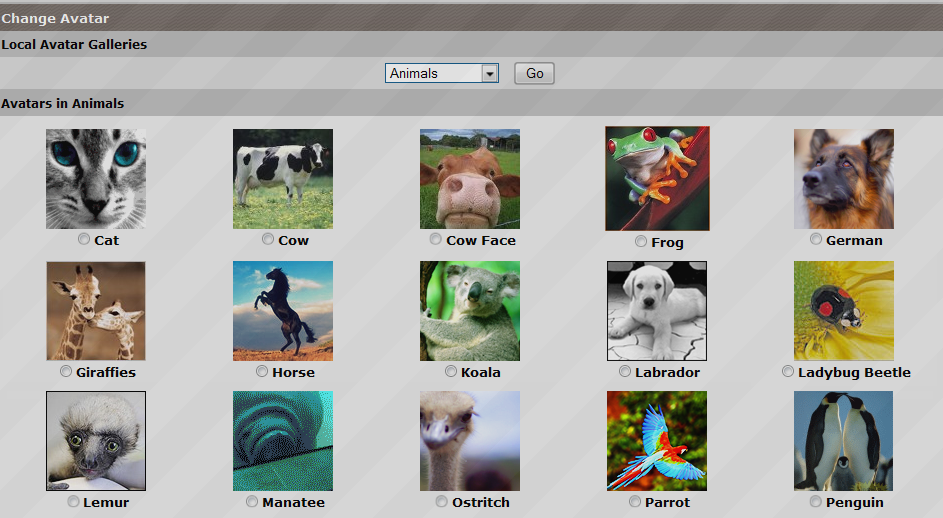
Task: Select the Cow Face radio button
Action: point(436,240)
